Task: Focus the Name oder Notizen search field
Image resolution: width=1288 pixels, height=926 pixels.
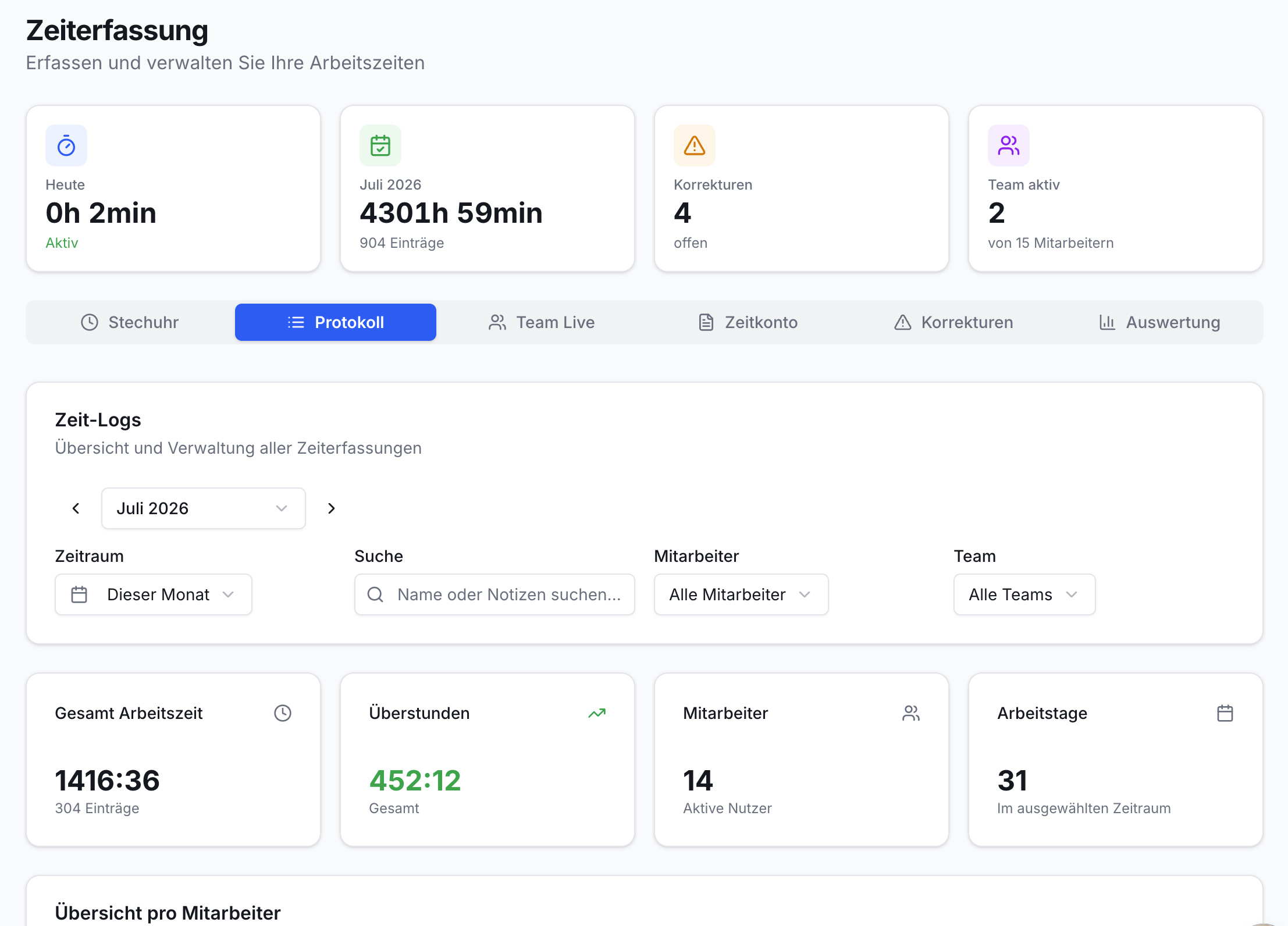Action: [494, 594]
